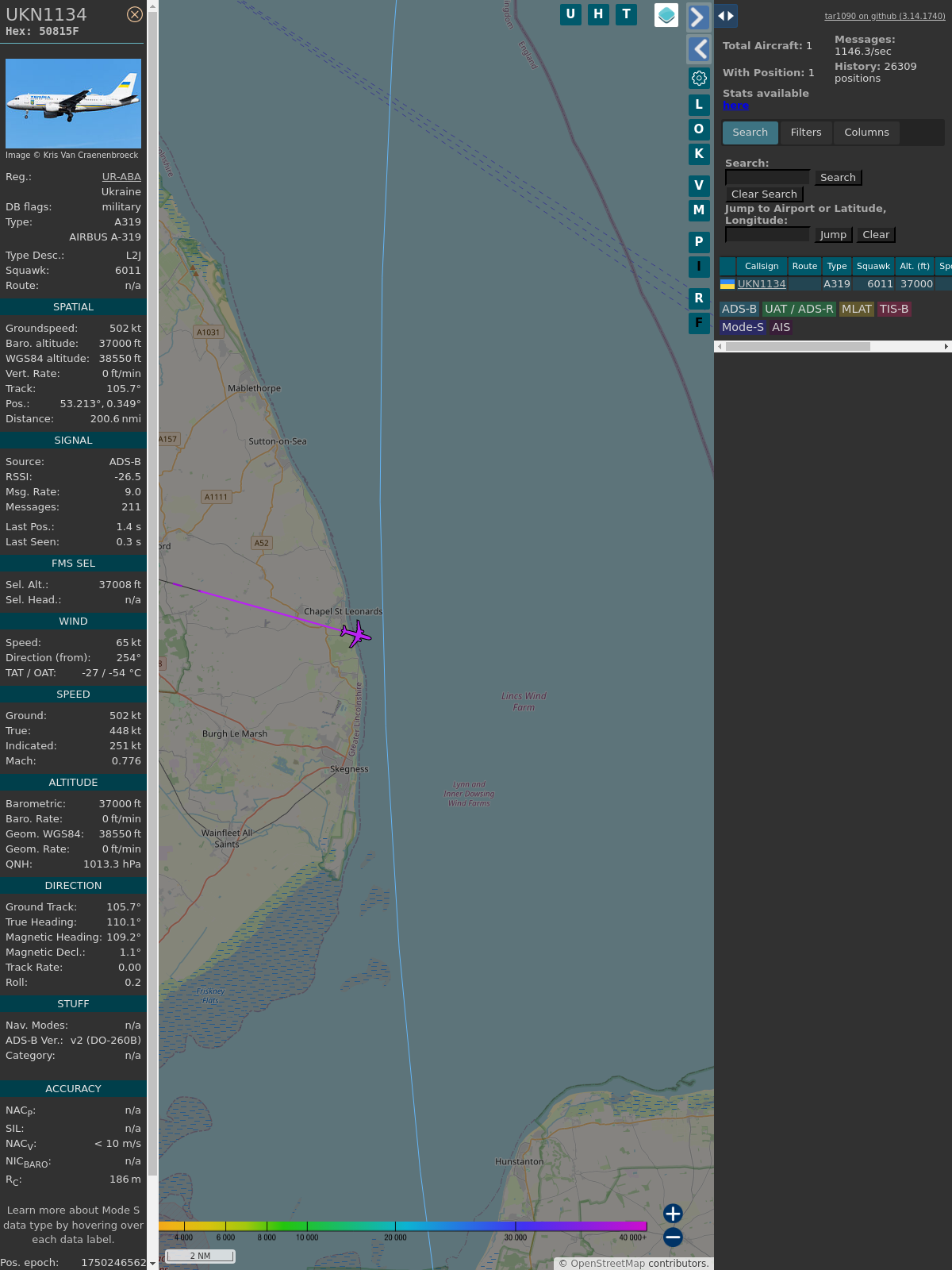Toggle sidebar width with double-arrow button
The height and width of the screenshot is (1270, 952).
click(x=726, y=16)
